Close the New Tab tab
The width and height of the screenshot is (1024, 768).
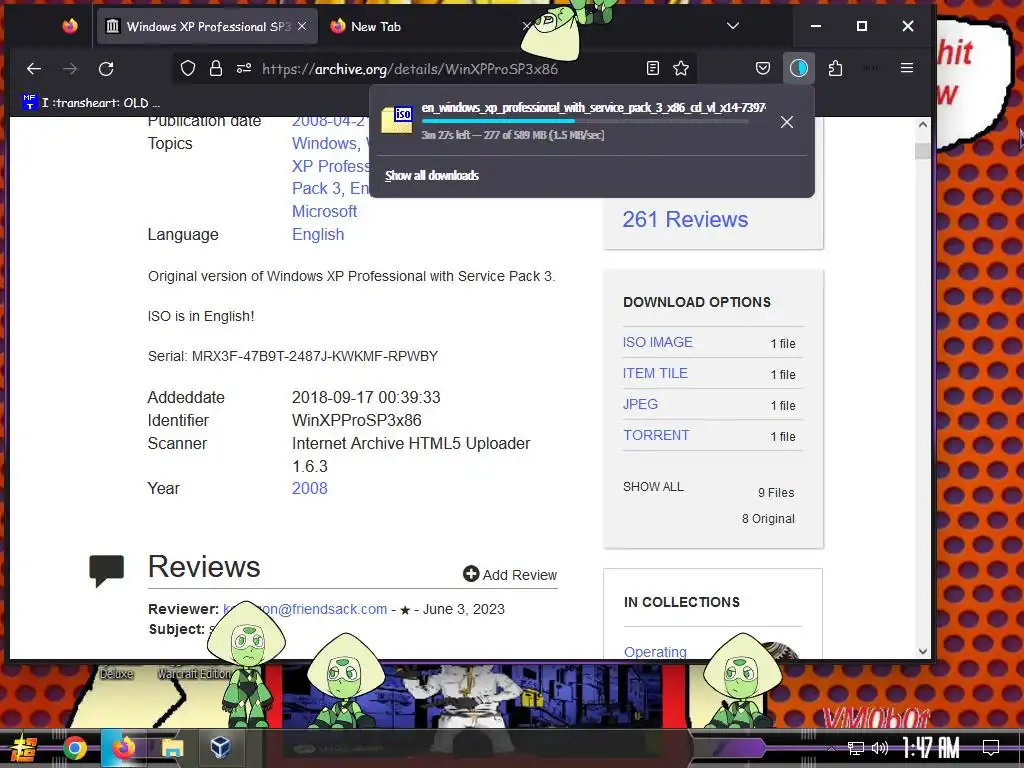[526, 26]
